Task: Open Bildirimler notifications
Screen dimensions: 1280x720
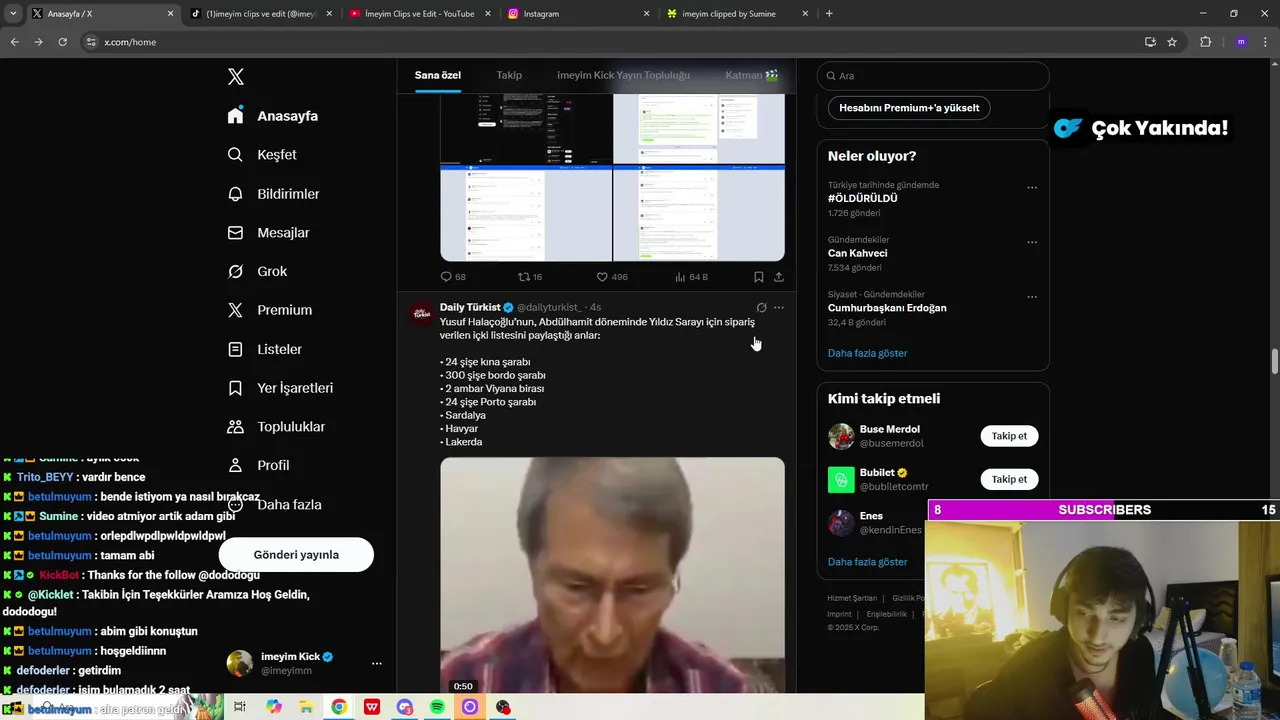Action: pyautogui.click(x=273, y=194)
